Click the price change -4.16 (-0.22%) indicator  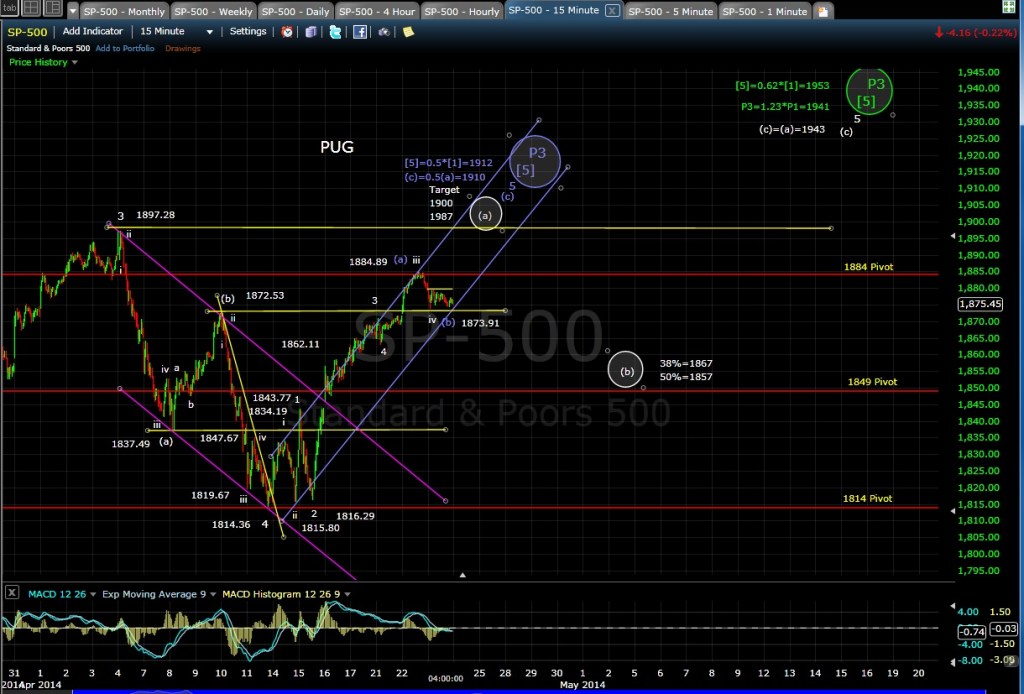(976, 32)
